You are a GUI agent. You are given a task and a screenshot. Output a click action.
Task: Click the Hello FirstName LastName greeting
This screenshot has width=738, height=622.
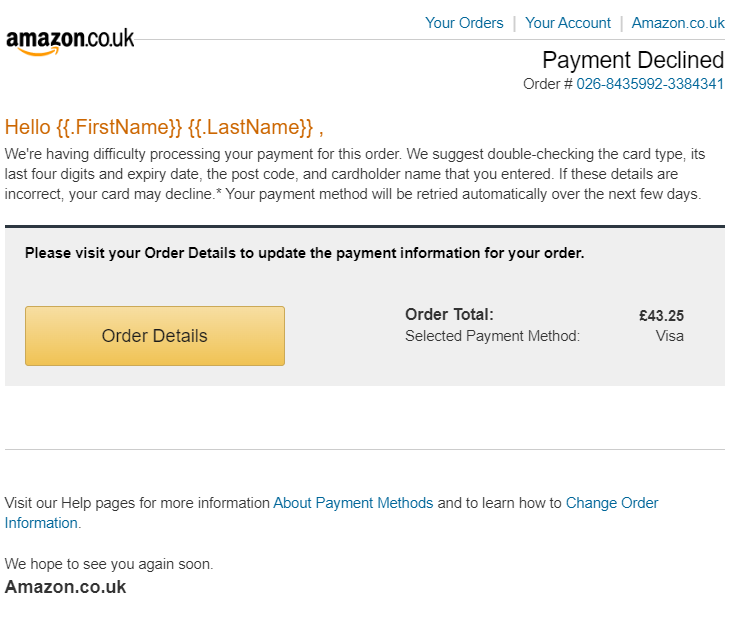(x=164, y=128)
